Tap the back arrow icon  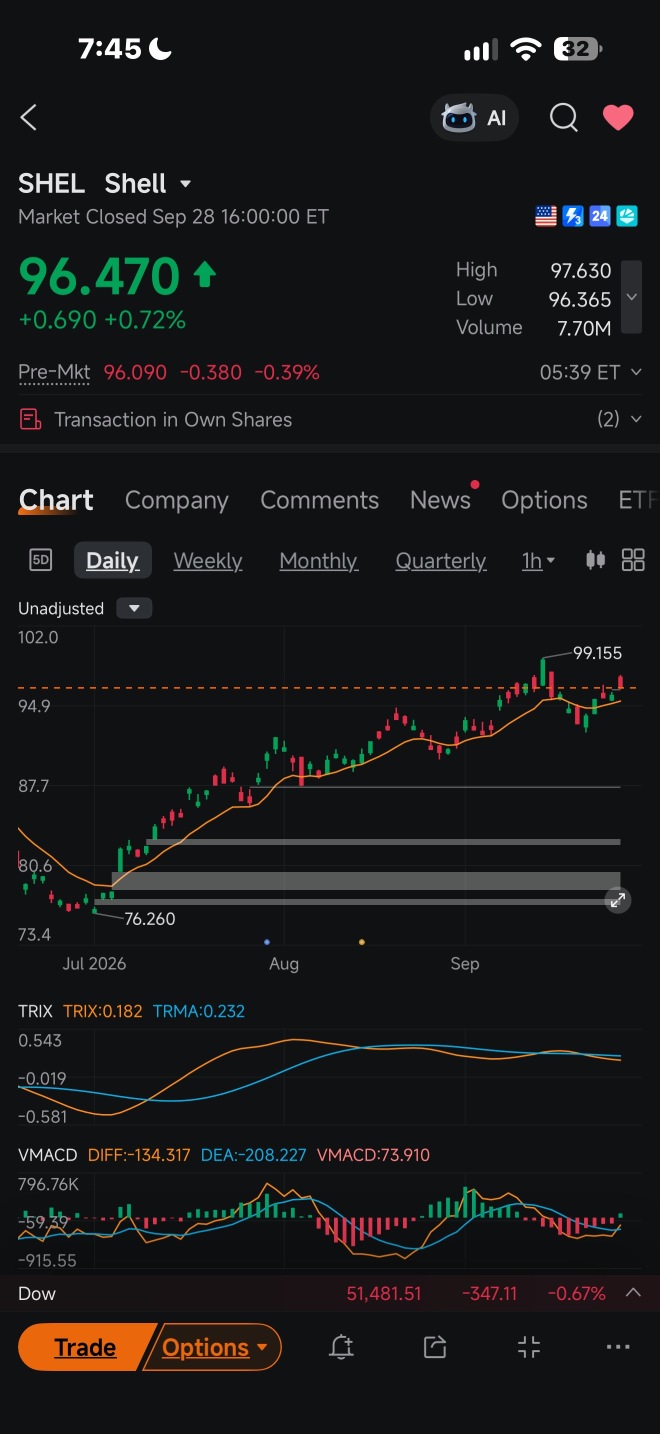tap(28, 118)
